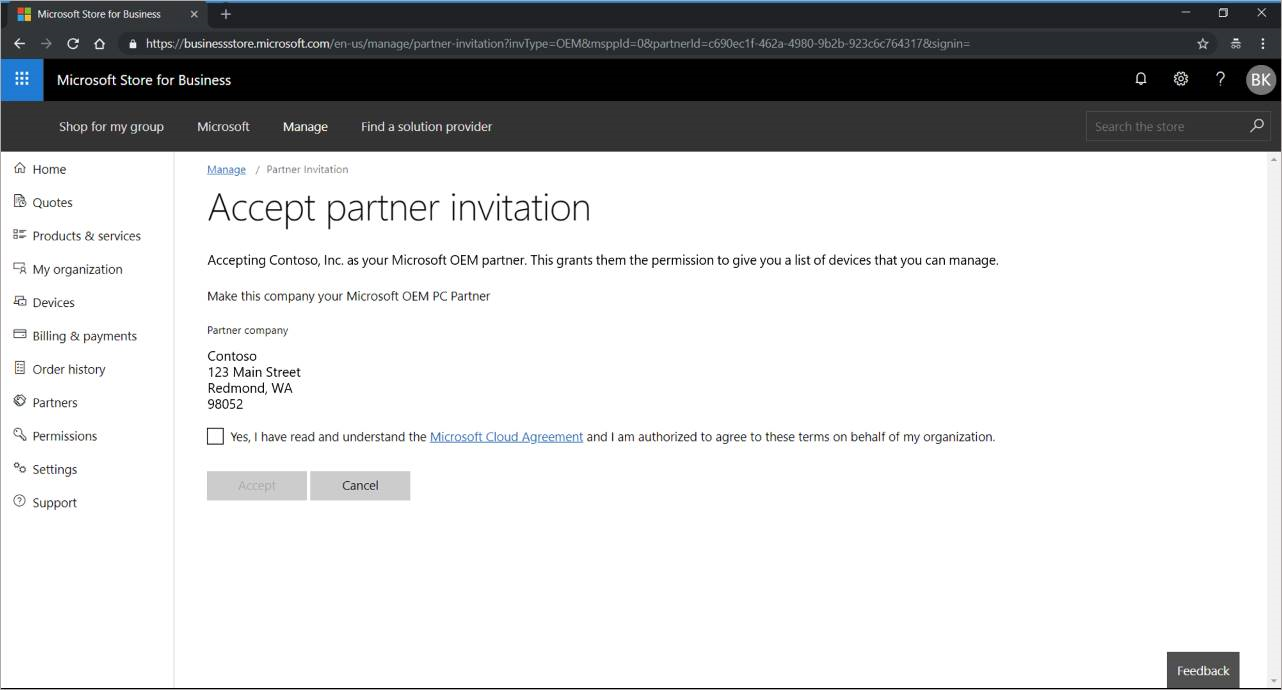Click in the Search the store field
Image resolution: width=1282 pixels, height=690 pixels.
click(x=1165, y=127)
